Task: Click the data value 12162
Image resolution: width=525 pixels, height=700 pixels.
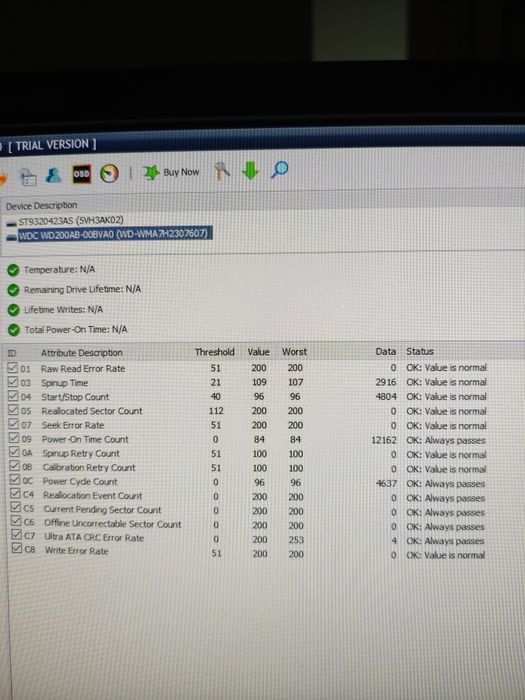Action: click(x=383, y=440)
